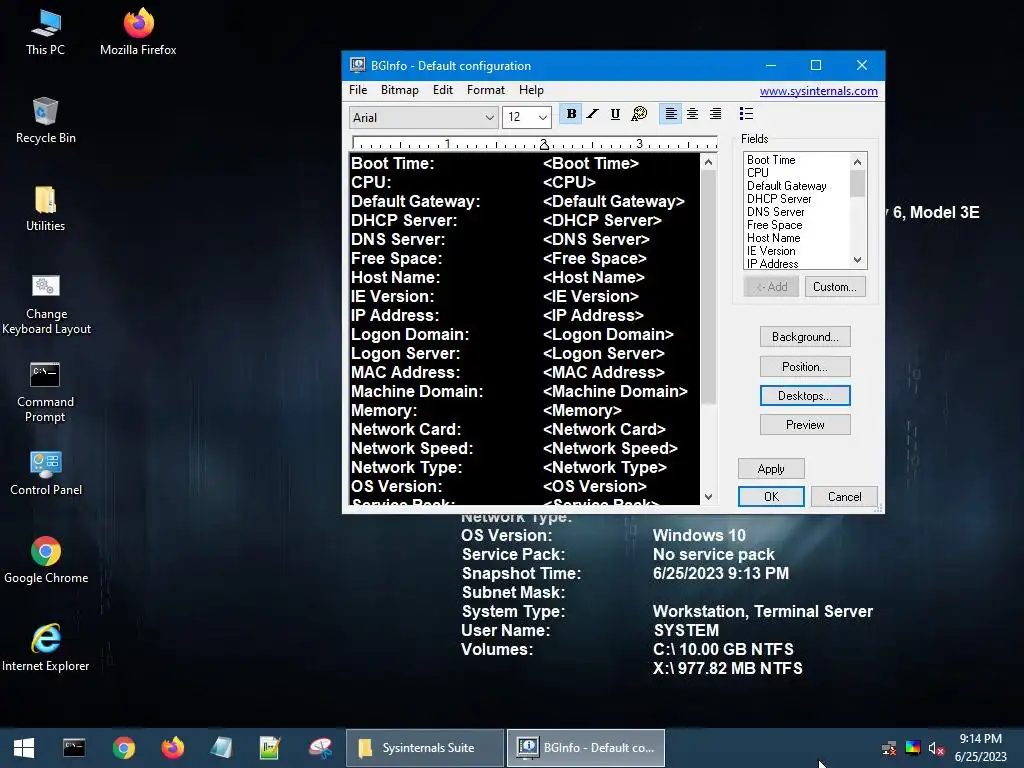Select the Recycle Bin icon
1024x768 pixels.
[x=45, y=120]
